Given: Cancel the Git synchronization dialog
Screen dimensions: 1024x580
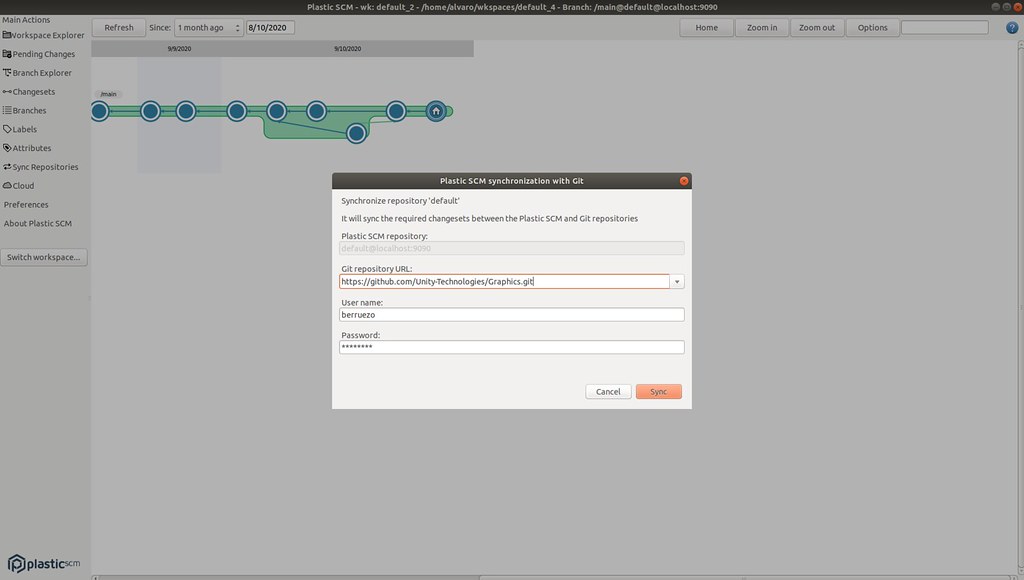Looking at the screenshot, I should click(608, 391).
